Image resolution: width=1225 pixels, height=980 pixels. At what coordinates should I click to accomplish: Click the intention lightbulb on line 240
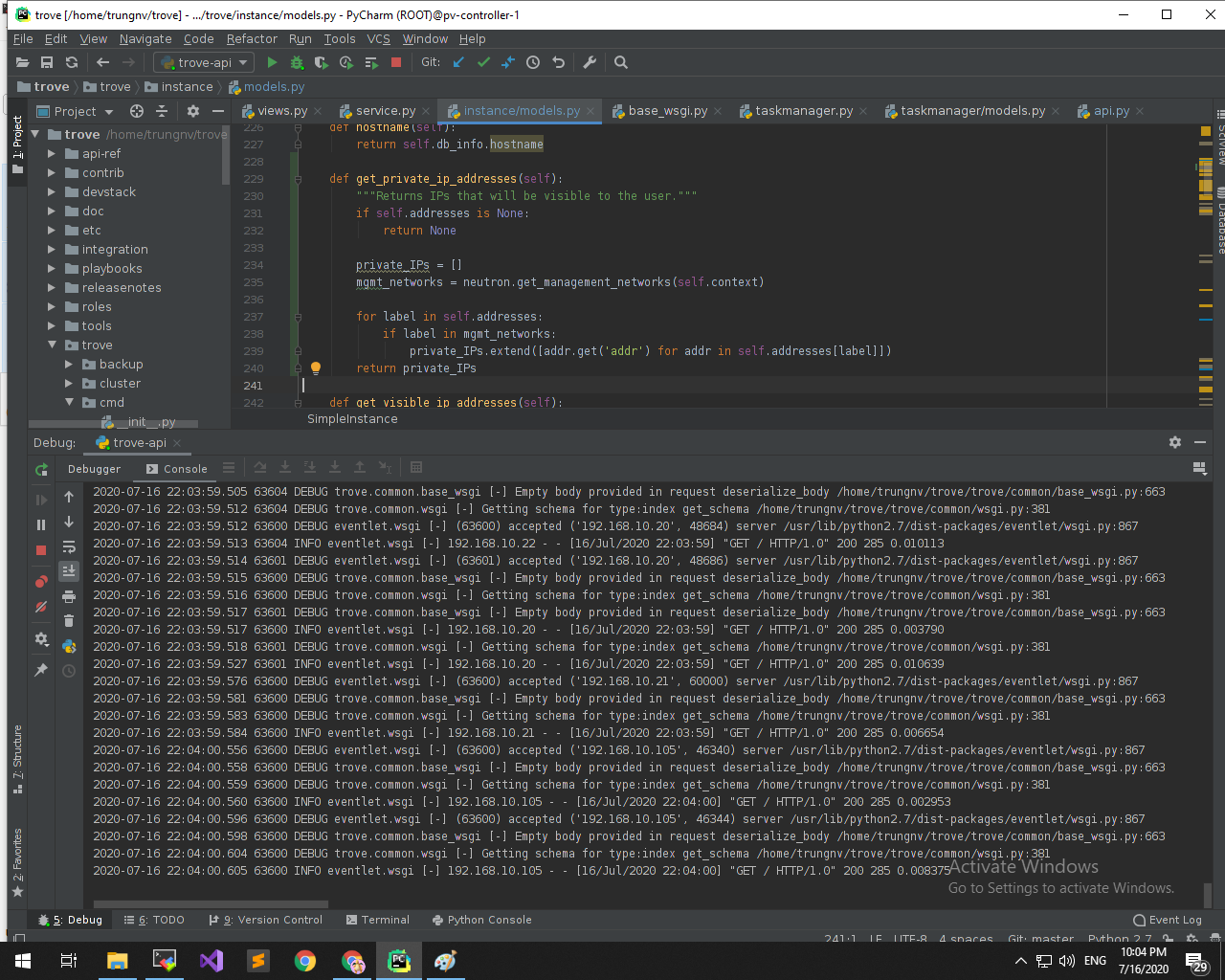coord(316,367)
